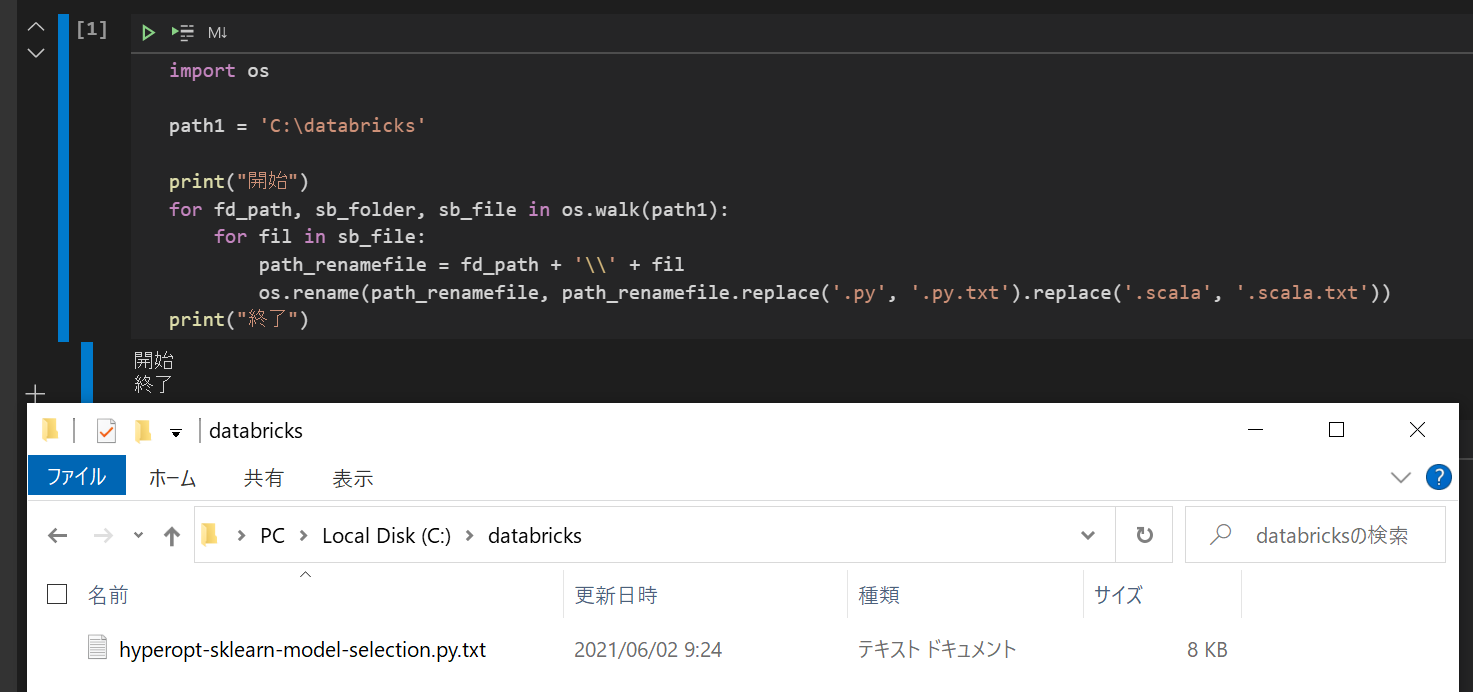Click 8 KB size cell
1473x692 pixels.
(1207, 650)
